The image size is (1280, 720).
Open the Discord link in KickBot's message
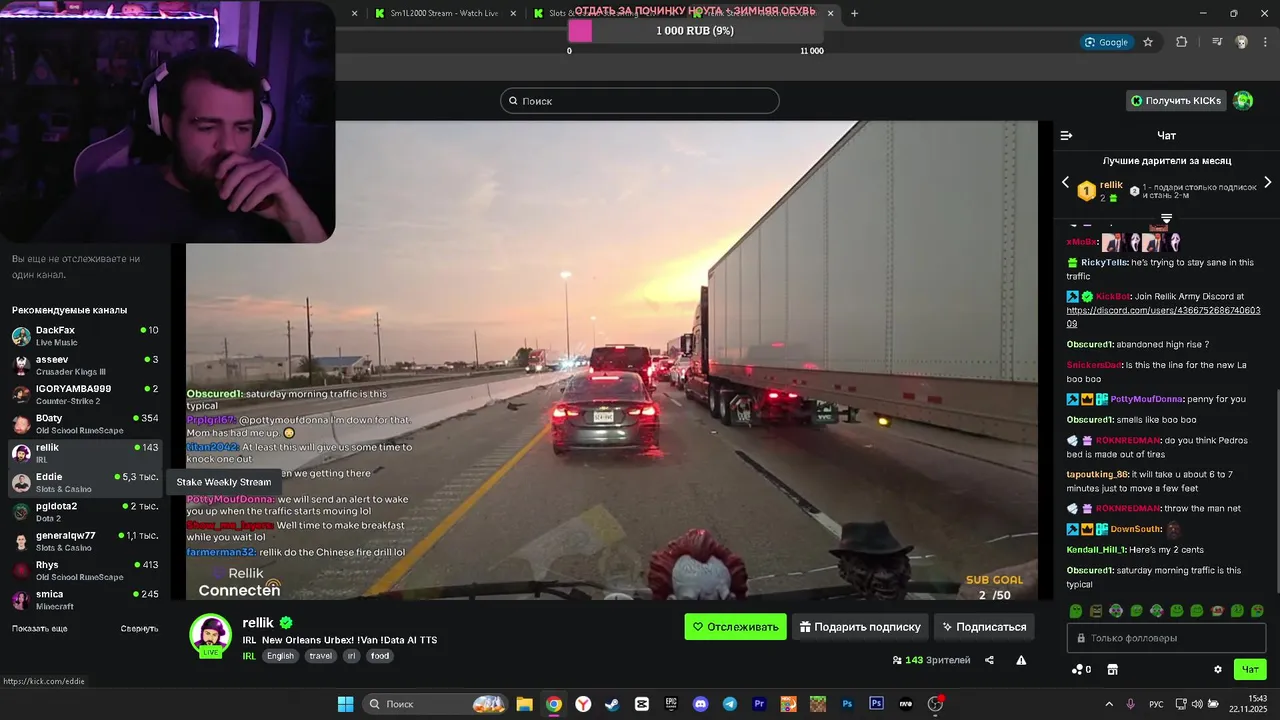(x=1163, y=317)
